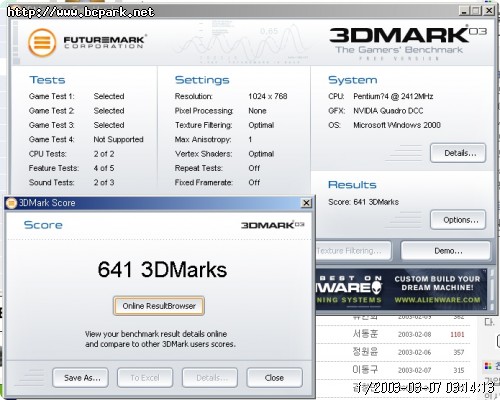Click date 2003-02-08 in background list

tap(414, 334)
